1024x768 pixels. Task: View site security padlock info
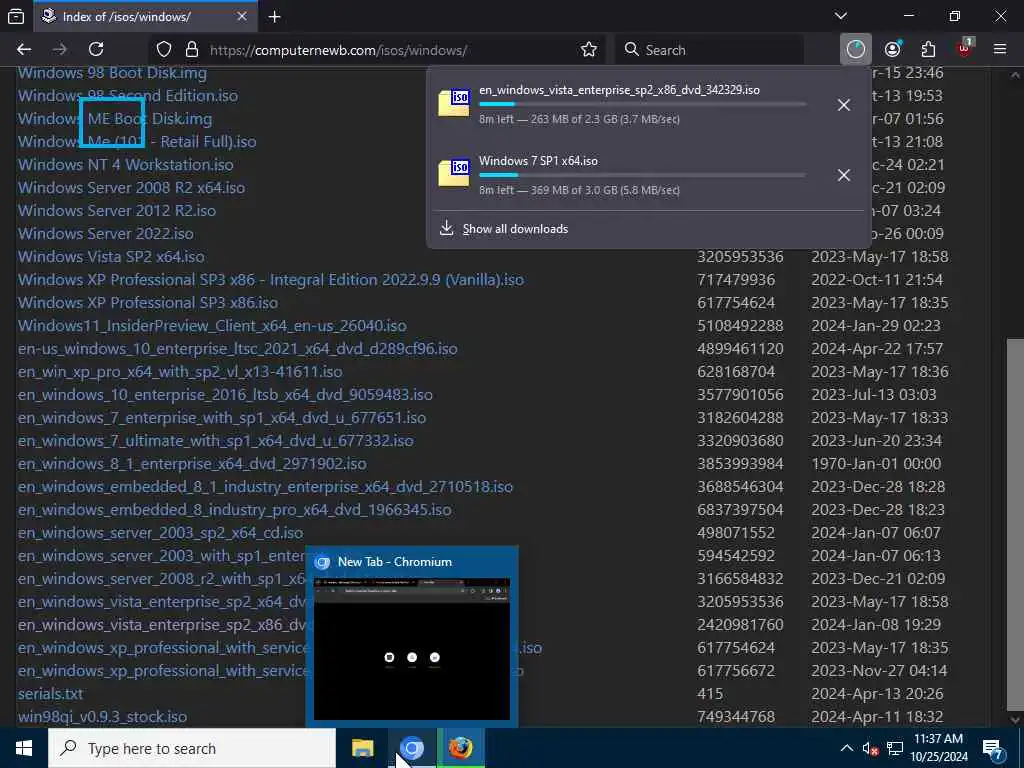191,50
